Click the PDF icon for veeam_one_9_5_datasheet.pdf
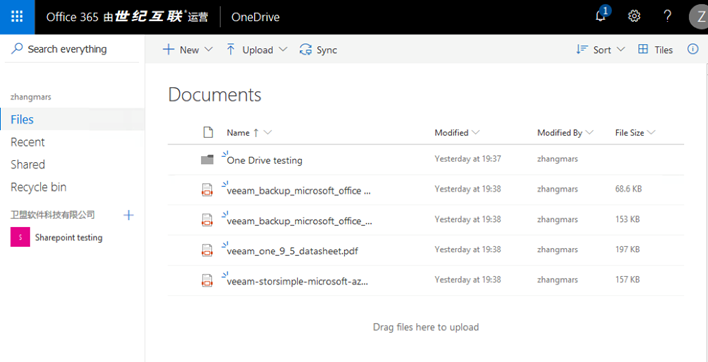Image resolution: width=708 pixels, height=362 pixels. pos(207,250)
